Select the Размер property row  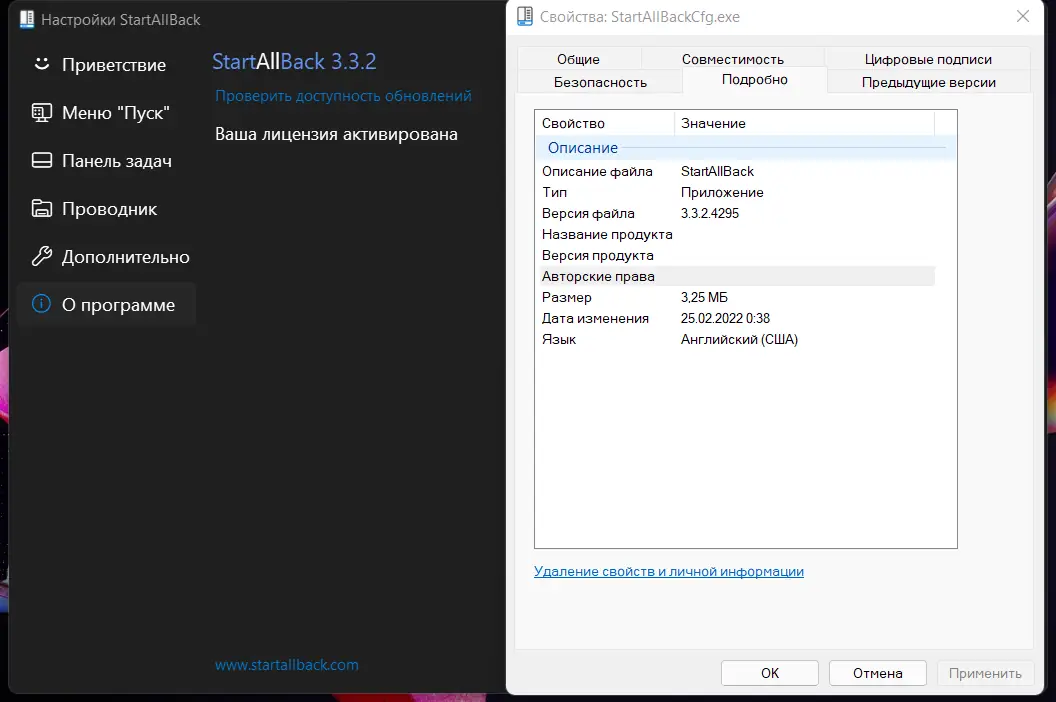pyautogui.click(x=735, y=297)
